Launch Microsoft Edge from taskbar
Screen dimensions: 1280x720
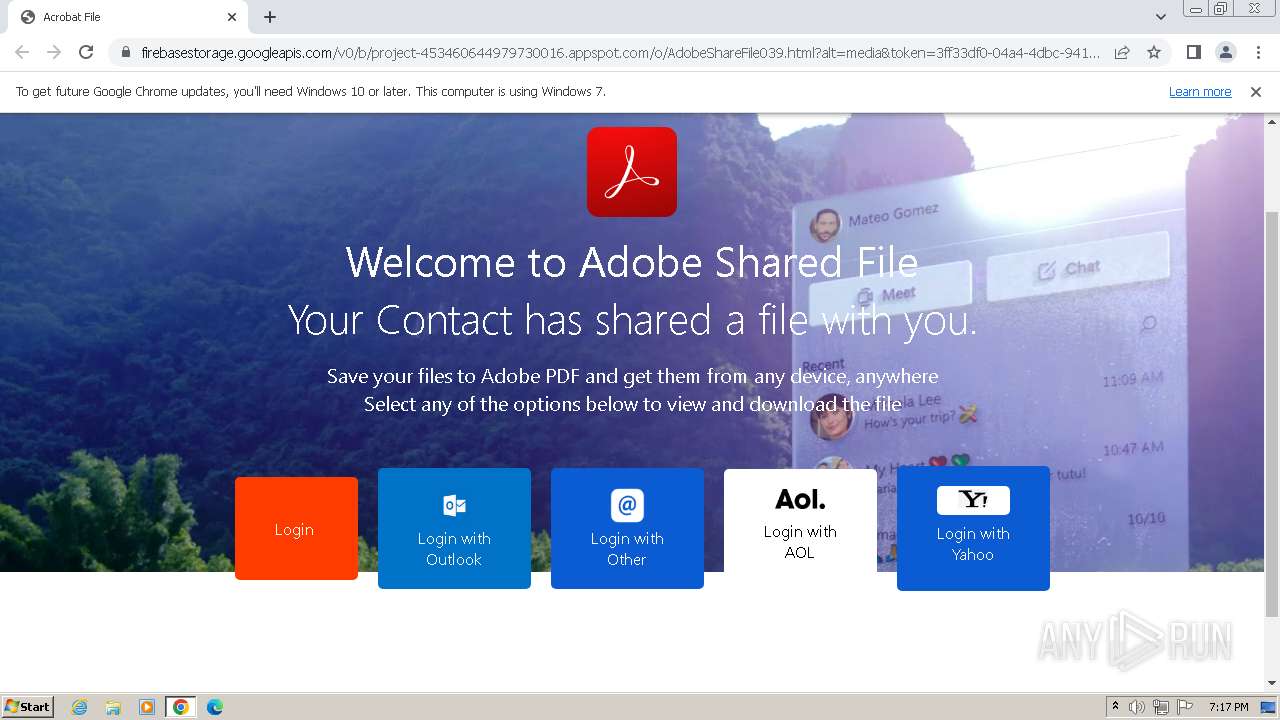(215, 707)
